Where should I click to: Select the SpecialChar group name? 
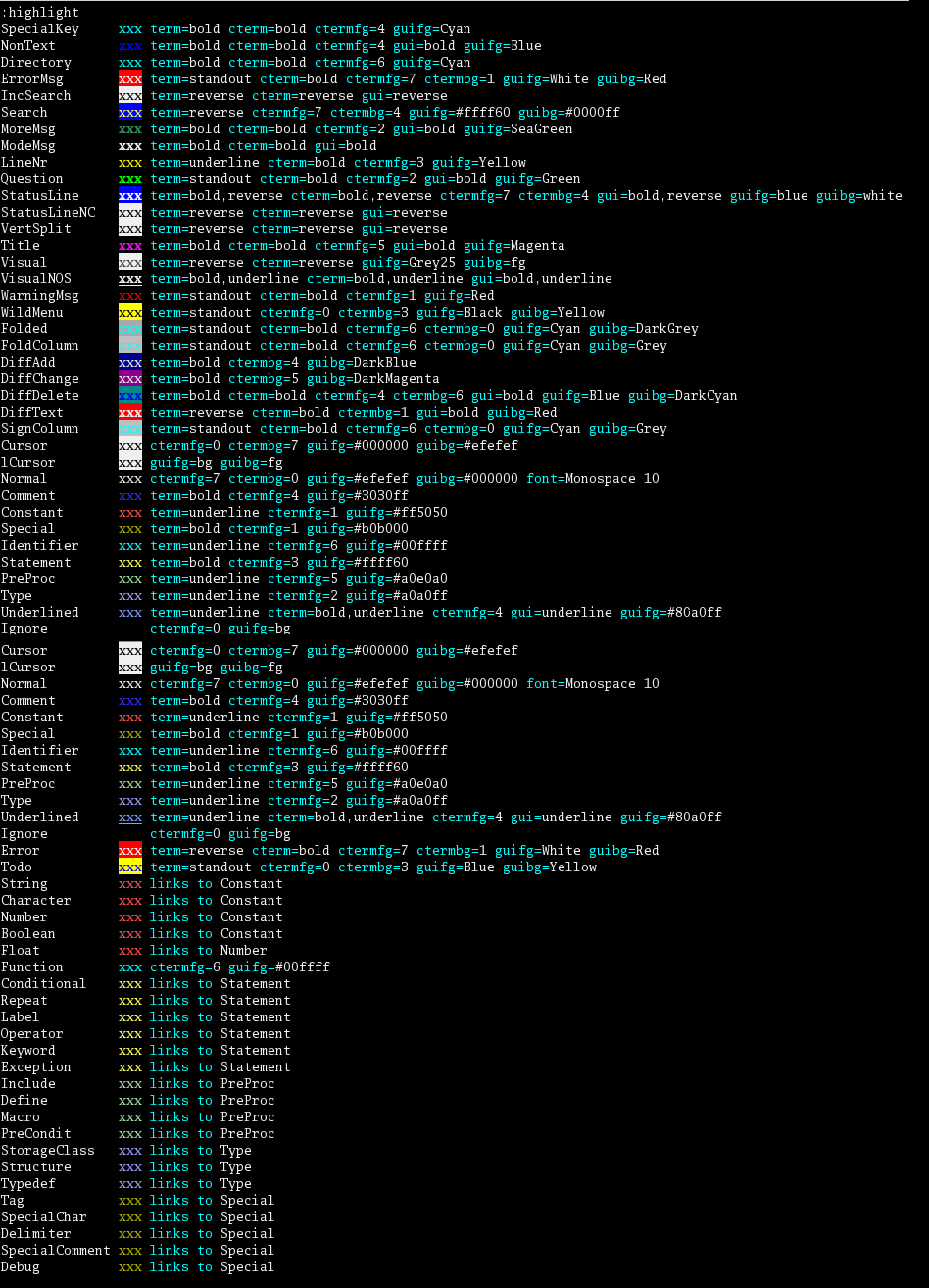pyautogui.click(x=44, y=1217)
